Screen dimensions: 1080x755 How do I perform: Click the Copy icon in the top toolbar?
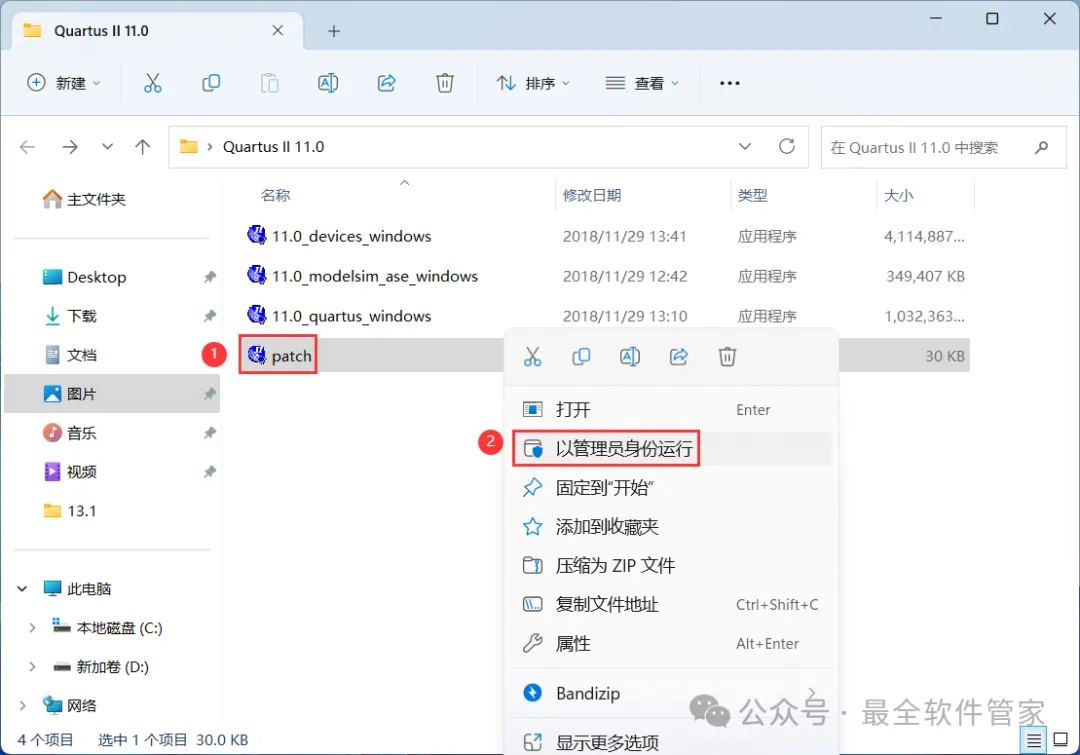click(211, 83)
